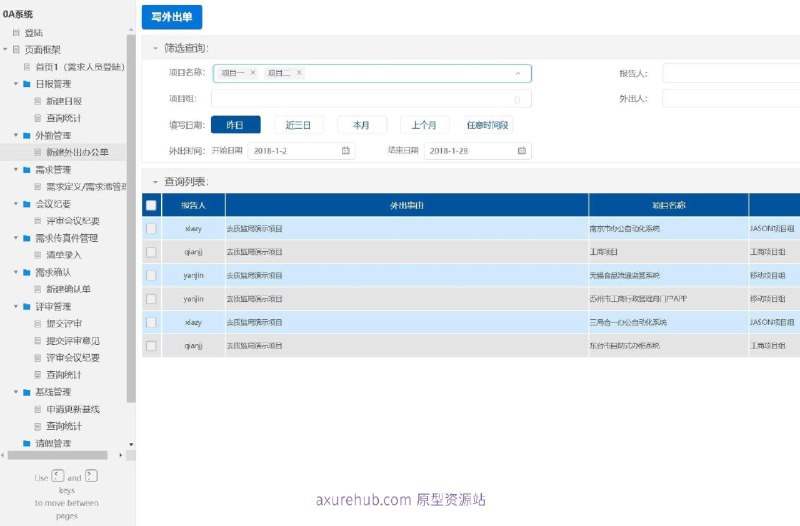This screenshot has height=526, width=800.
Task: Click the 日报管理 folder icon
Action: tap(27, 84)
